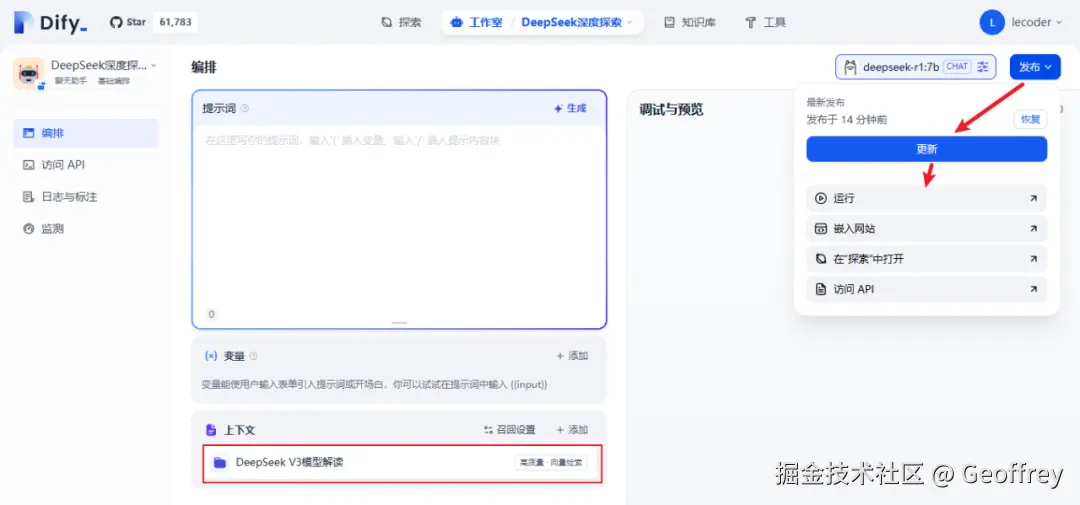Viewport: 1080px width, 505px height.
Task: Click the blue 更新 update button
Action: [926, 149]
